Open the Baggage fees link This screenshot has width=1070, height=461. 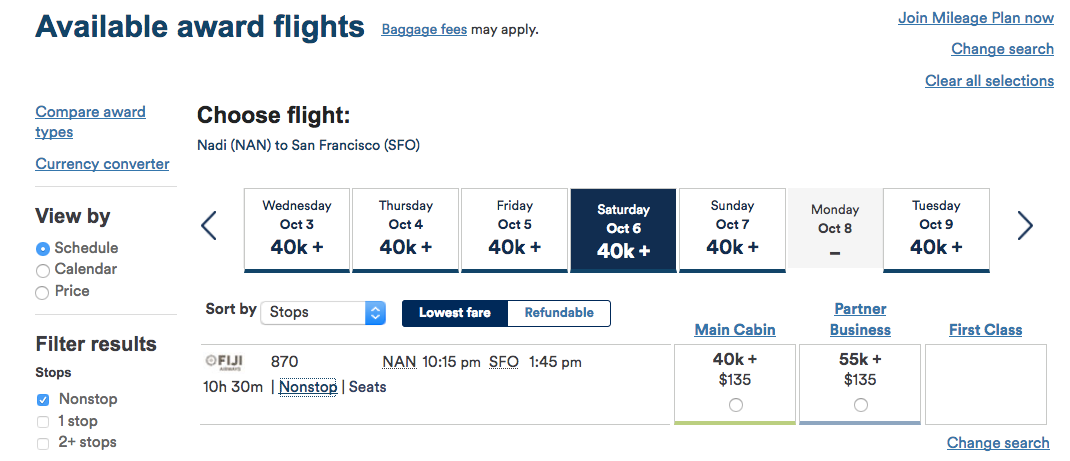(424, 30)
